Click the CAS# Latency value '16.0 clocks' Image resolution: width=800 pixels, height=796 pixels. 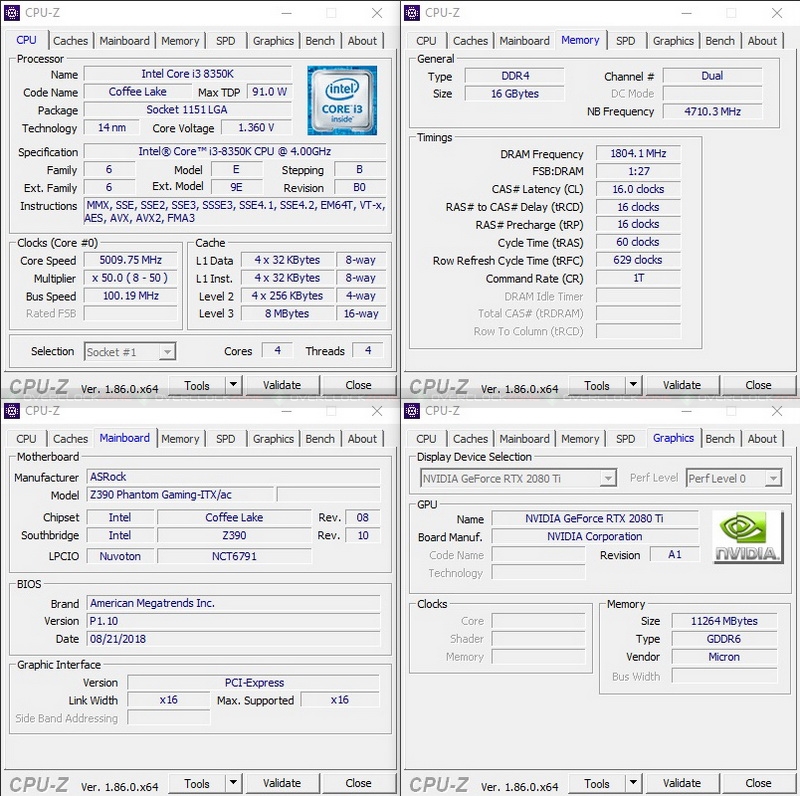[x=638, y=189]
